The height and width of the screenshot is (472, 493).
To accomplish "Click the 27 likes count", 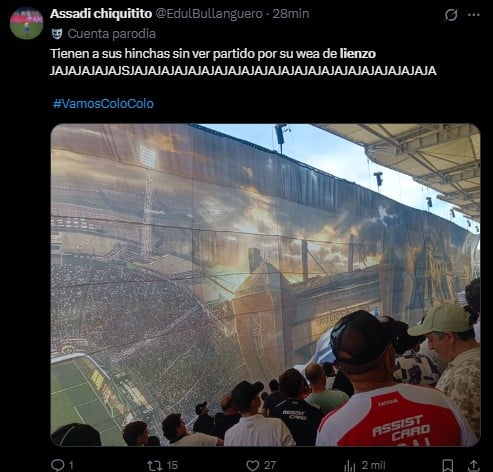I will click(x=270, y=465).
